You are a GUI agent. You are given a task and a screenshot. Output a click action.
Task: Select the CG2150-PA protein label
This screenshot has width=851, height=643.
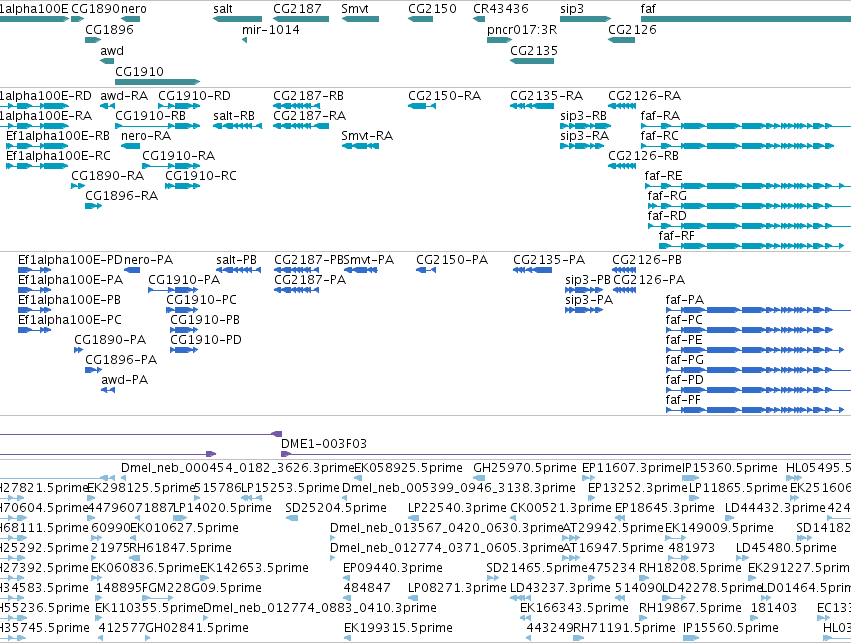point(452,260)
